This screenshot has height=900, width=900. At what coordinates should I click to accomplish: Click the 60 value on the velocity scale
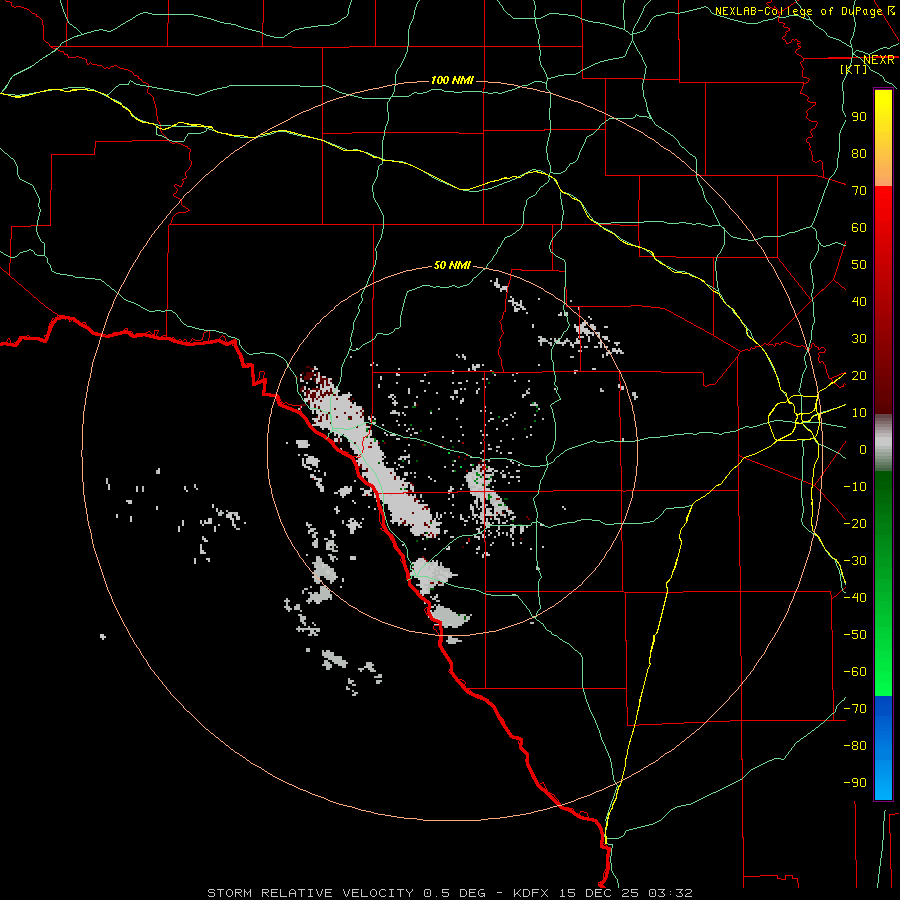(859, 228)
